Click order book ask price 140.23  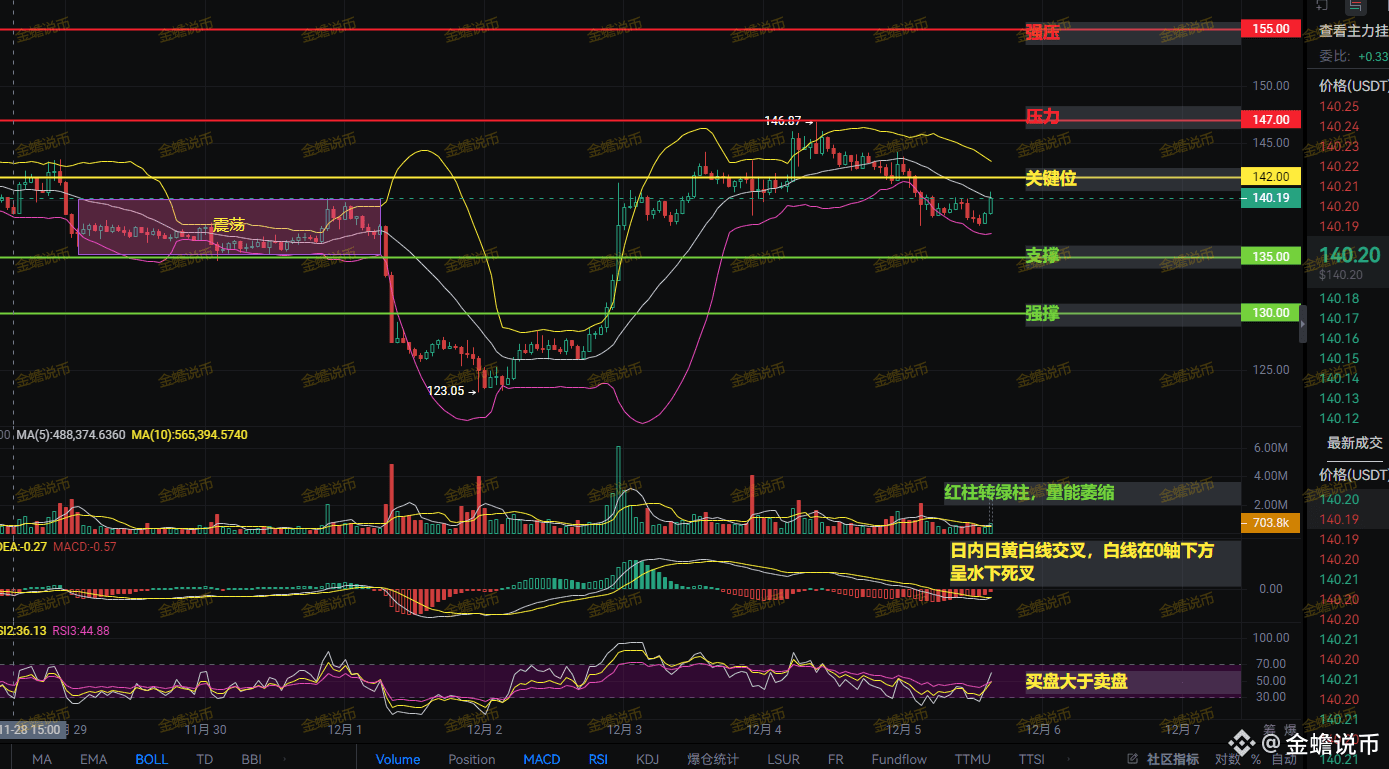1339,146
